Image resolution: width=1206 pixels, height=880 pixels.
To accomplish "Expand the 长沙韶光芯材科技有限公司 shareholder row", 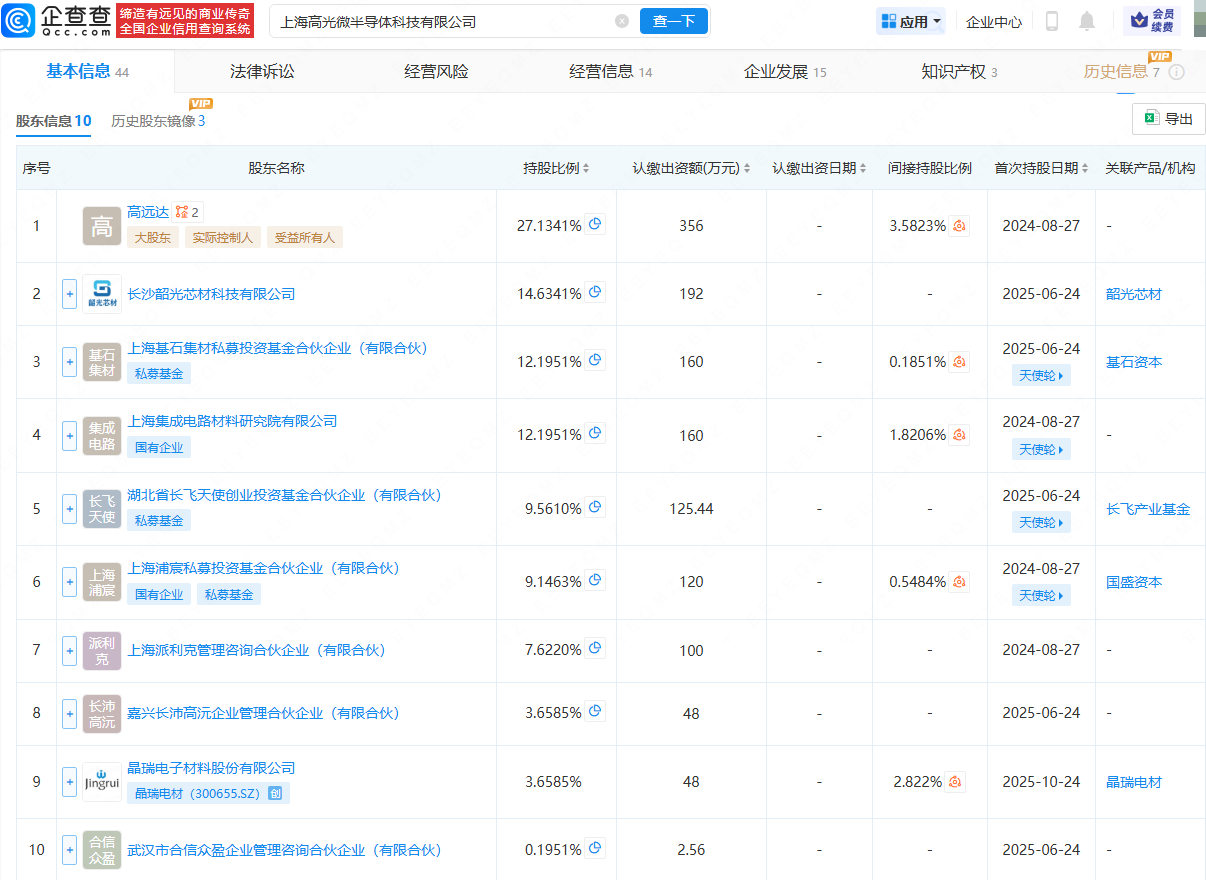I will (69, 294).
